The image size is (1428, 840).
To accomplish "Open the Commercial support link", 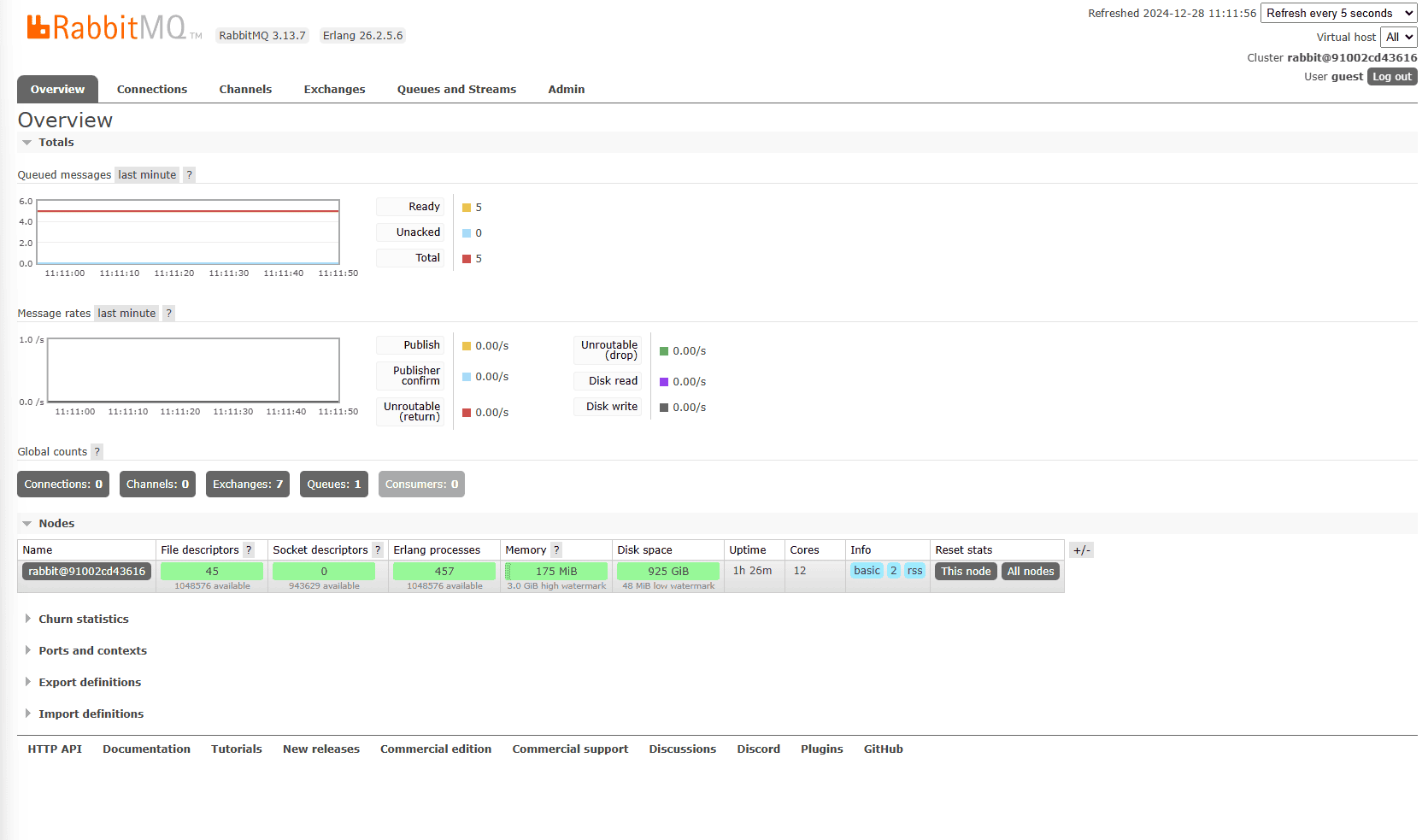I will [x=570, y=749].
